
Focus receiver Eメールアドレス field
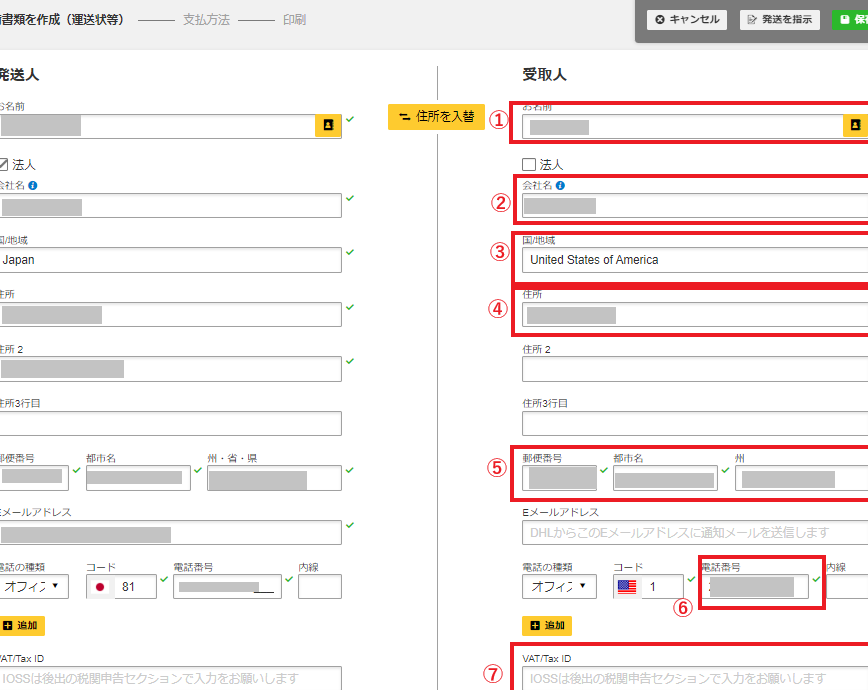click(695, 533)
